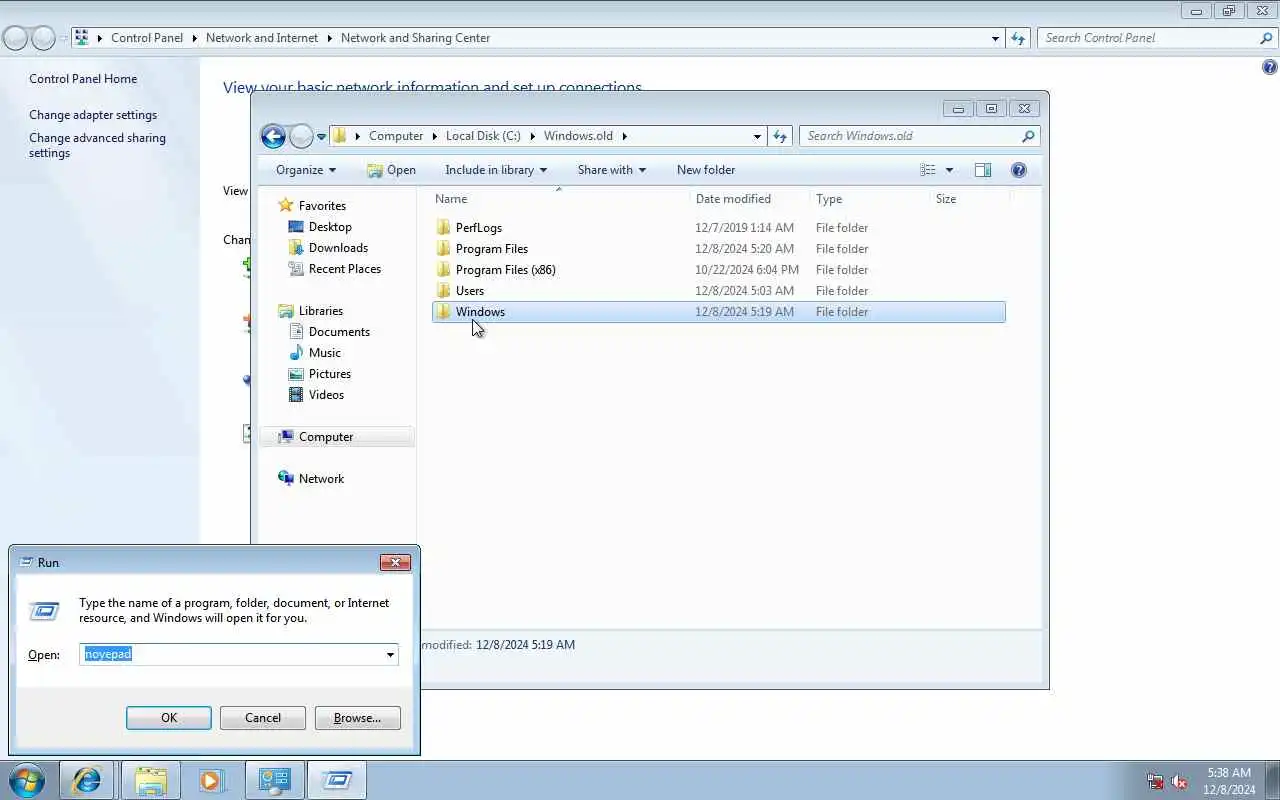Open Recent Places in navigation pane
The image size is (1280, 800).
[345, 269]
